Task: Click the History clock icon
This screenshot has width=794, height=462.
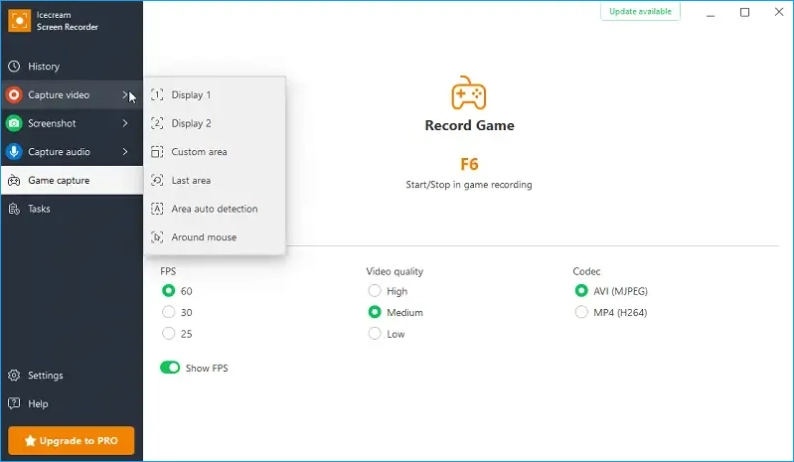Action: (14, 66)
